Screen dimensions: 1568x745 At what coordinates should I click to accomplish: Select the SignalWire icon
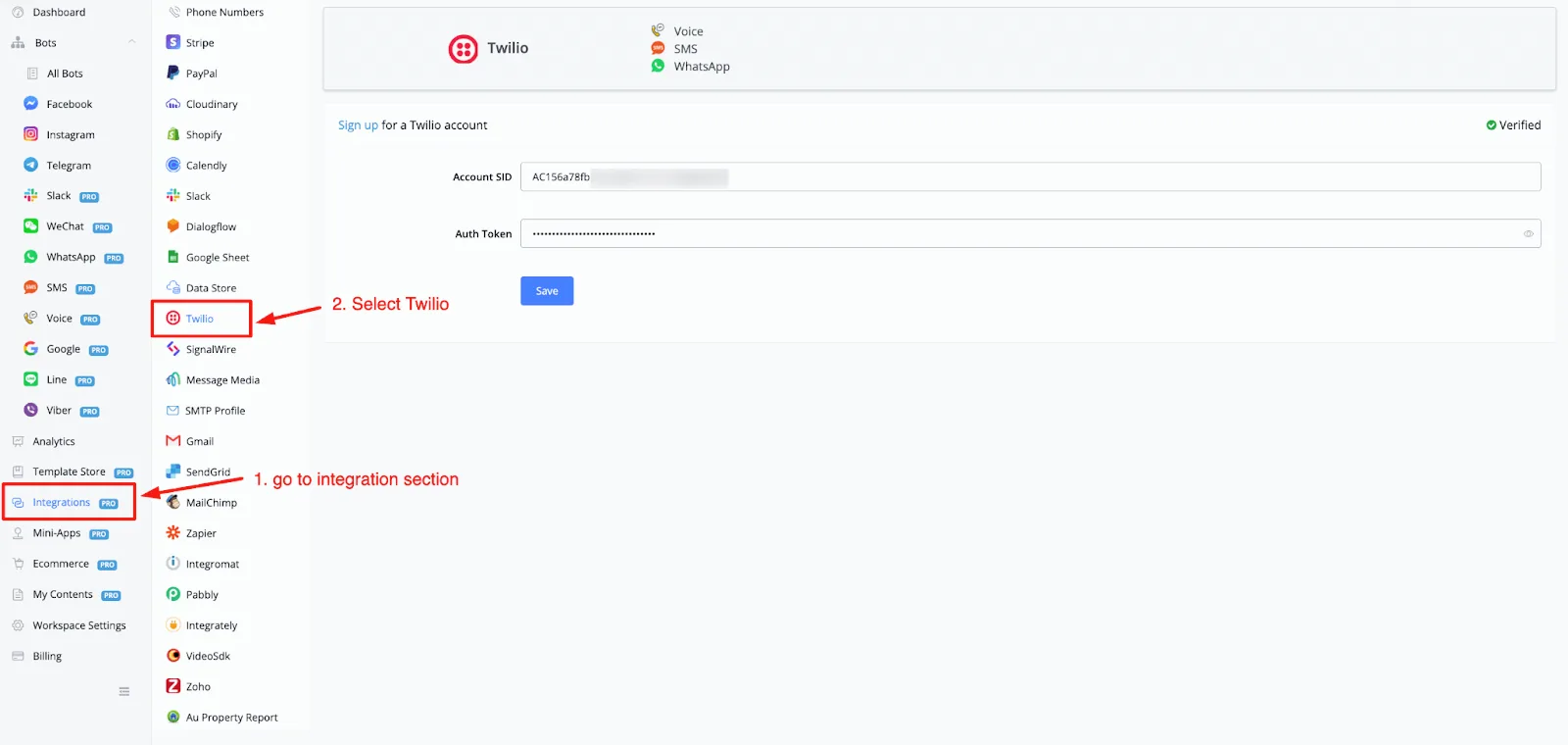pyautogui.click(x=173, y=349)
